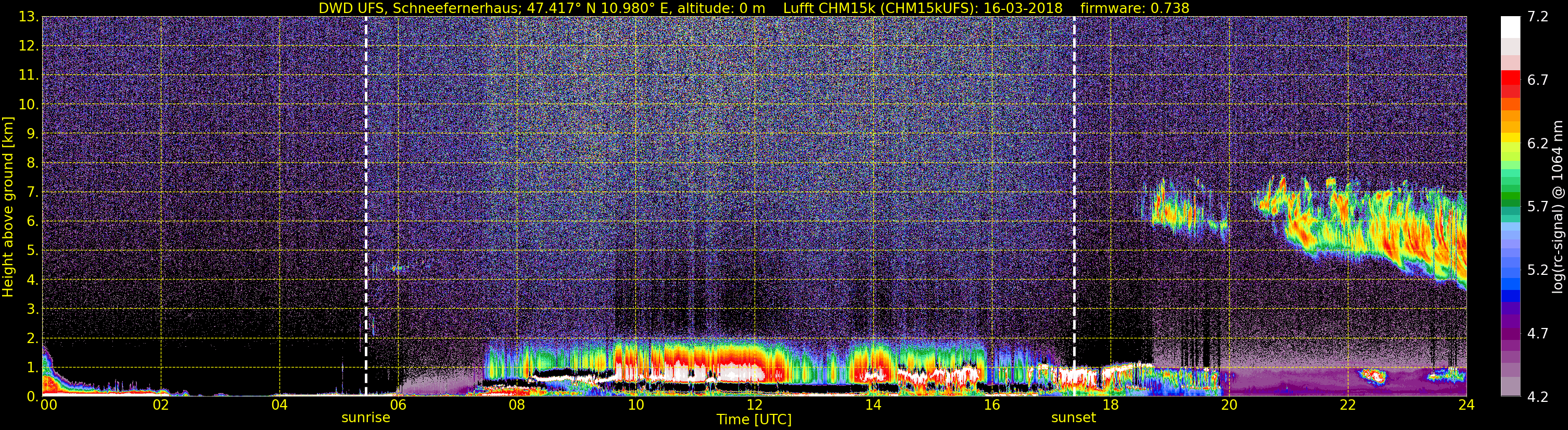Click height axis tick label '9.'
1568x430 pixels.
pyautogui.click(x=32, y=133)
